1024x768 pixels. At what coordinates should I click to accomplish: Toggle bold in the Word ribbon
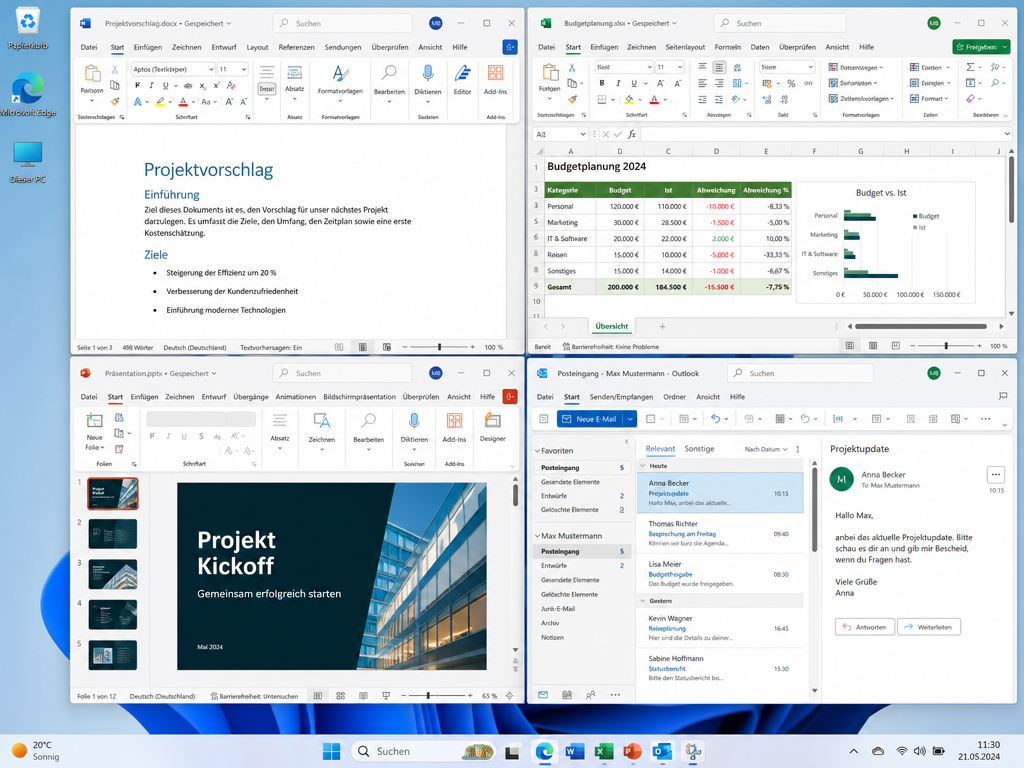pos(137,86)
